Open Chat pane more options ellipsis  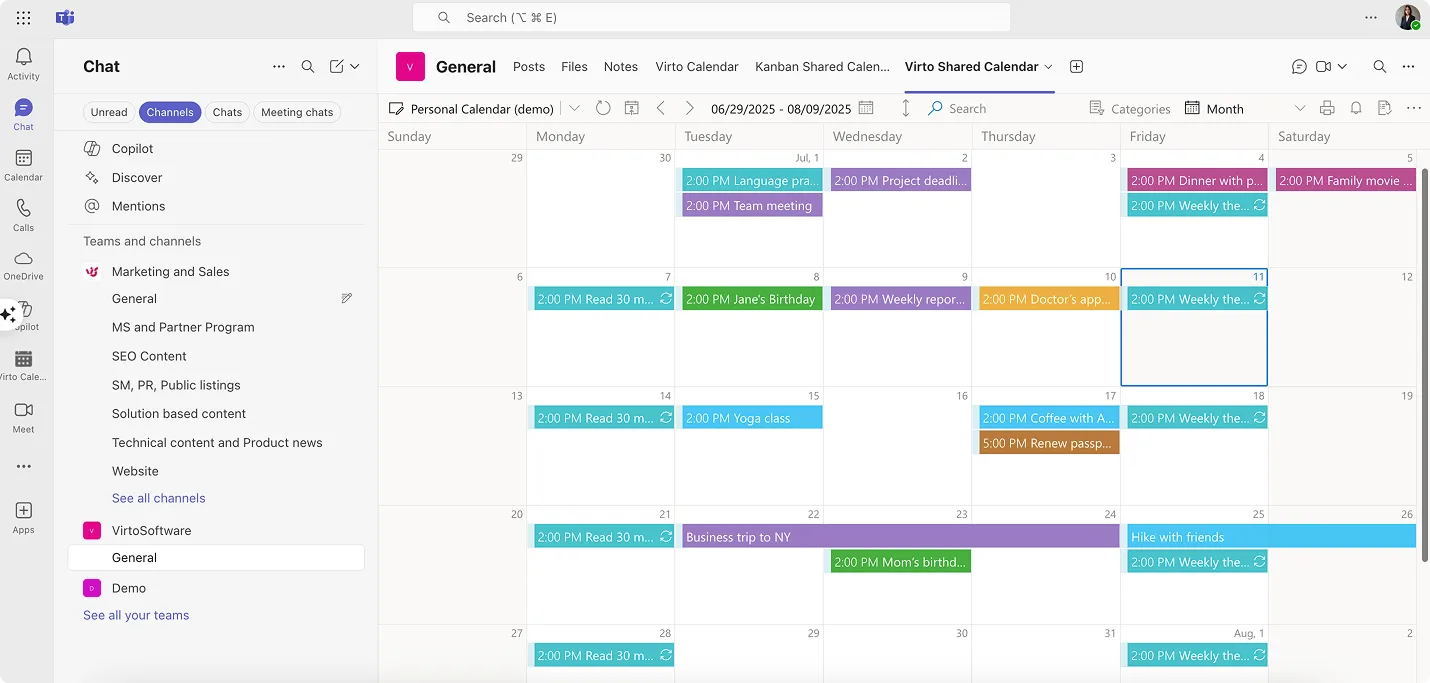tap(279, 67)
